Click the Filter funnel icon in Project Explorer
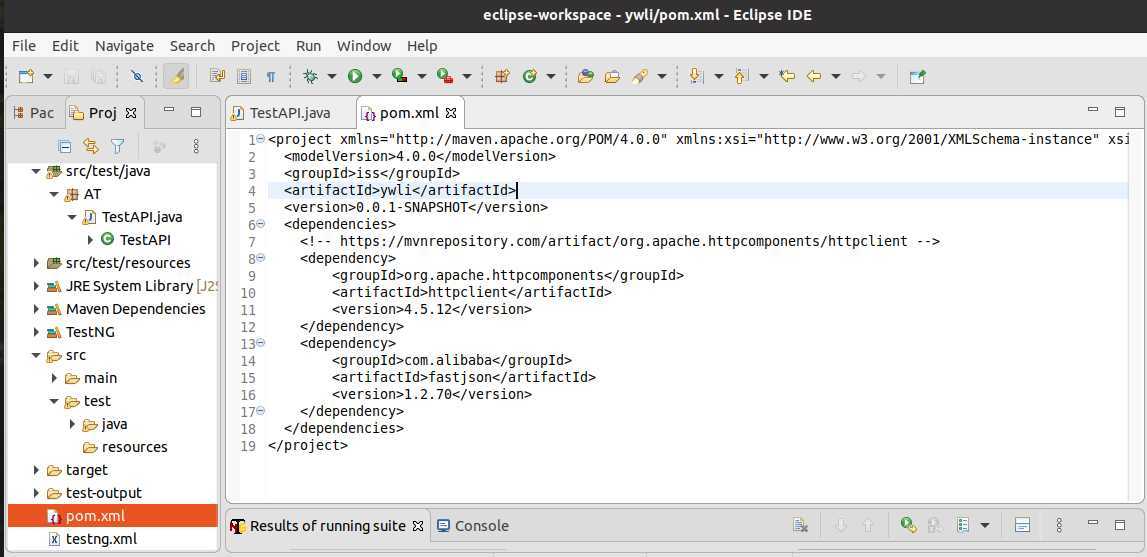This screenshot has height=557, width=1147. (117, 146)
